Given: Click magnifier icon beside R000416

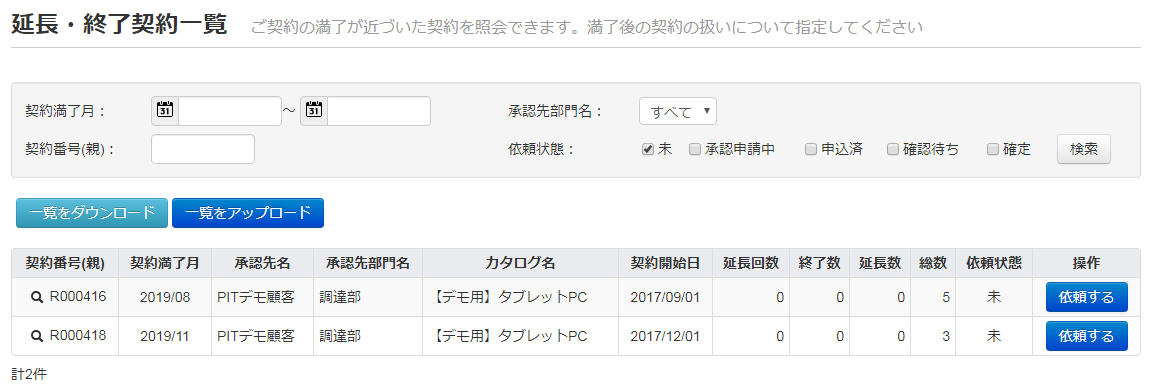Looking at the screenshot, I should [x=36, y=297].
